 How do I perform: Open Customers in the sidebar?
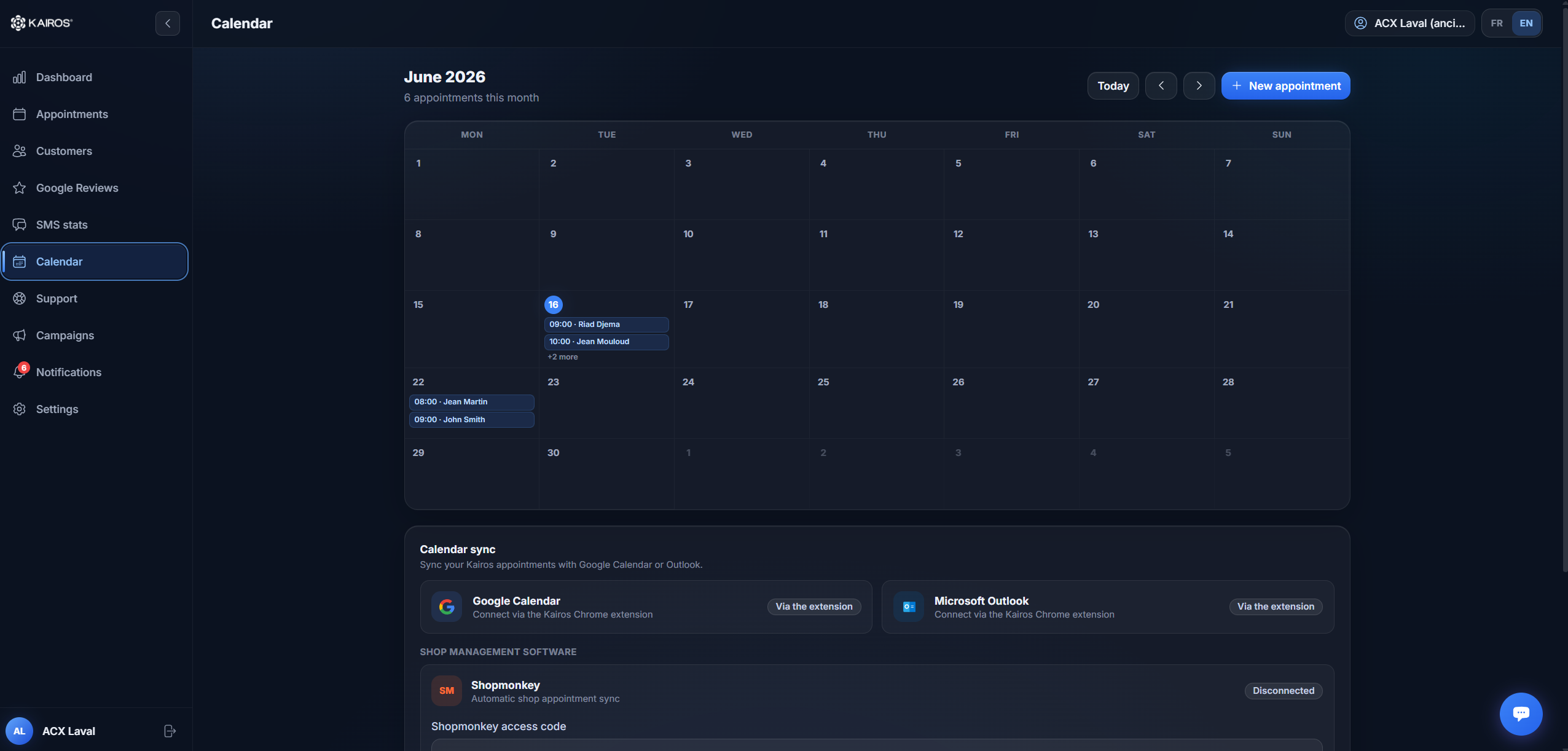[x=95, y=151]
